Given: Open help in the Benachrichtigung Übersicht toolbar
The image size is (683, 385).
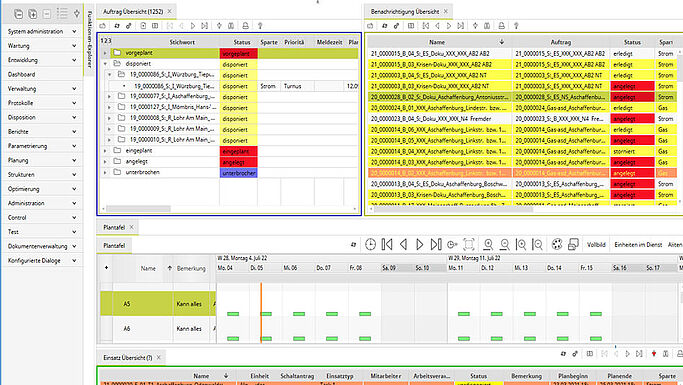Looking at the screenshot, I should point(516,26).
